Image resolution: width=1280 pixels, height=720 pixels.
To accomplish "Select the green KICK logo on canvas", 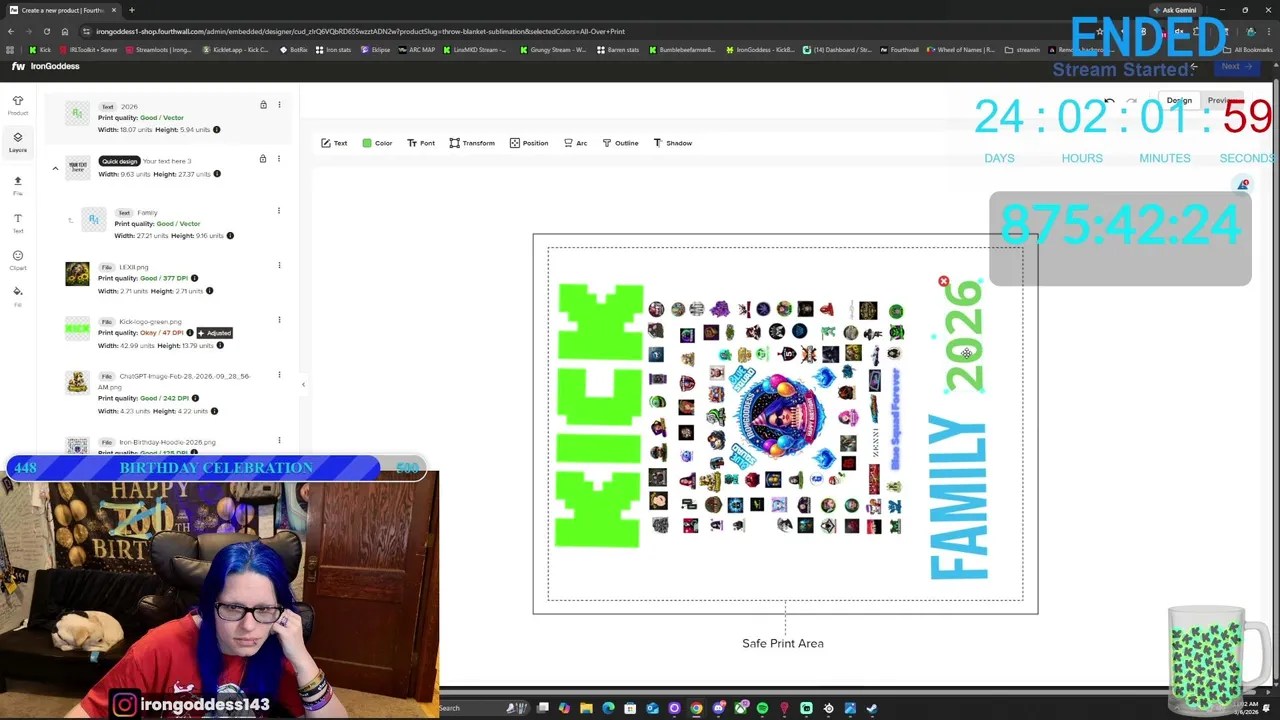I will (600, 415).
